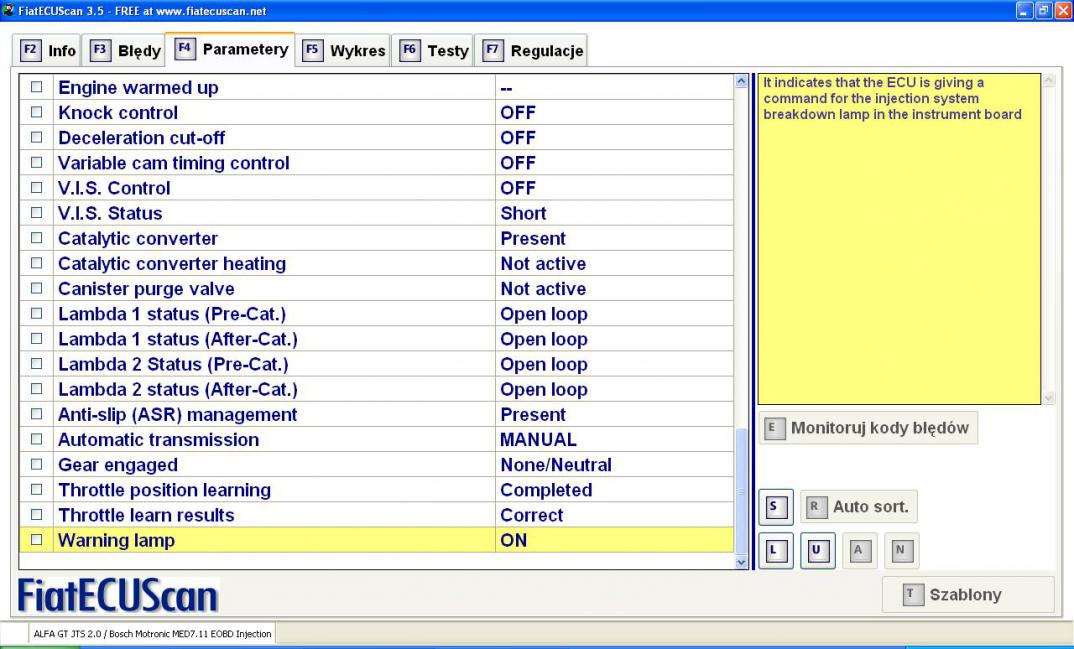The width and height of the screenshot is (1074, 649).
Task: Select the Catalytic converter row label
Action: (x=138, y=238)
